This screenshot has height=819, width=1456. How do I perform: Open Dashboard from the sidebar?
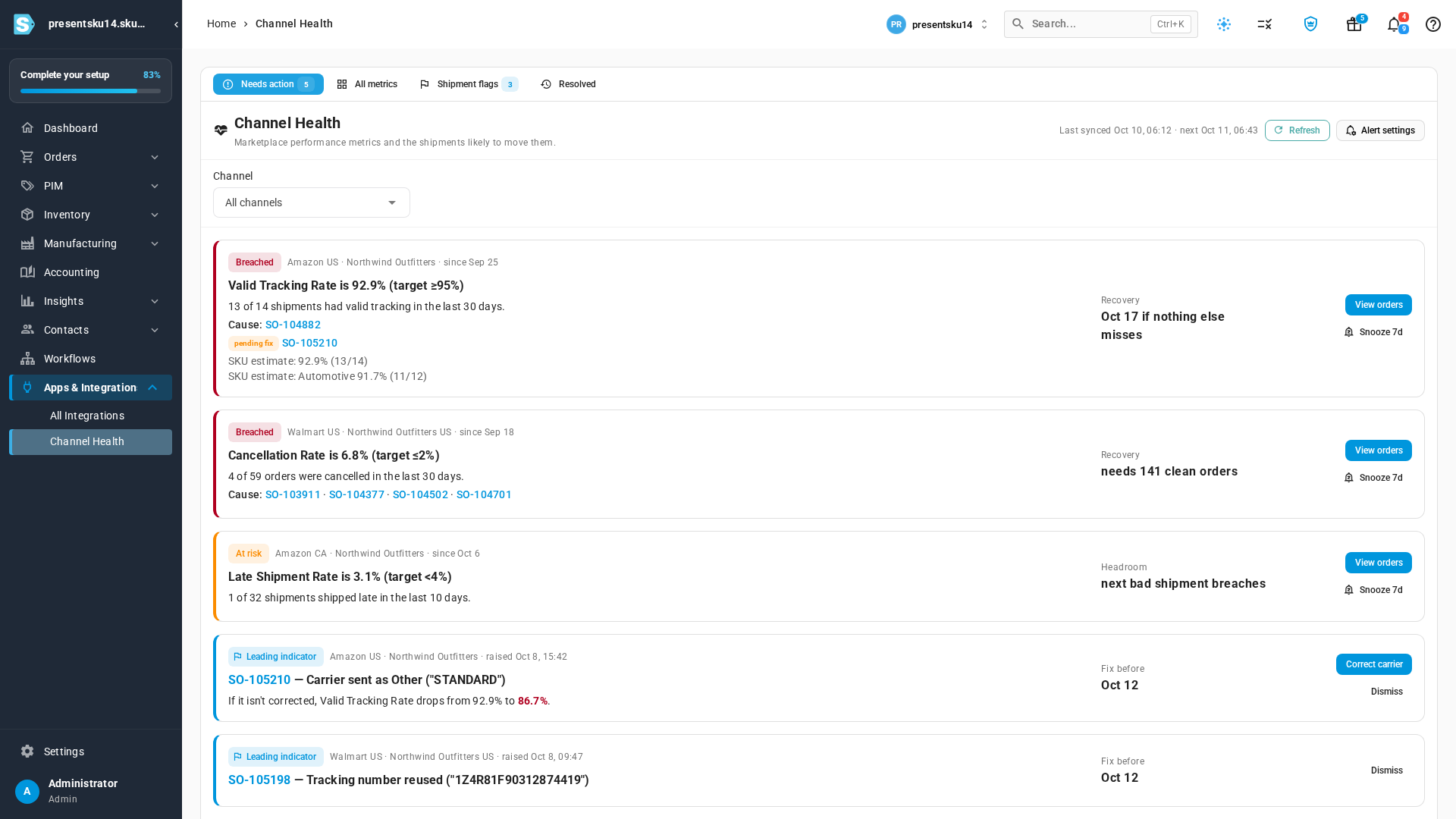pos(90,128)
